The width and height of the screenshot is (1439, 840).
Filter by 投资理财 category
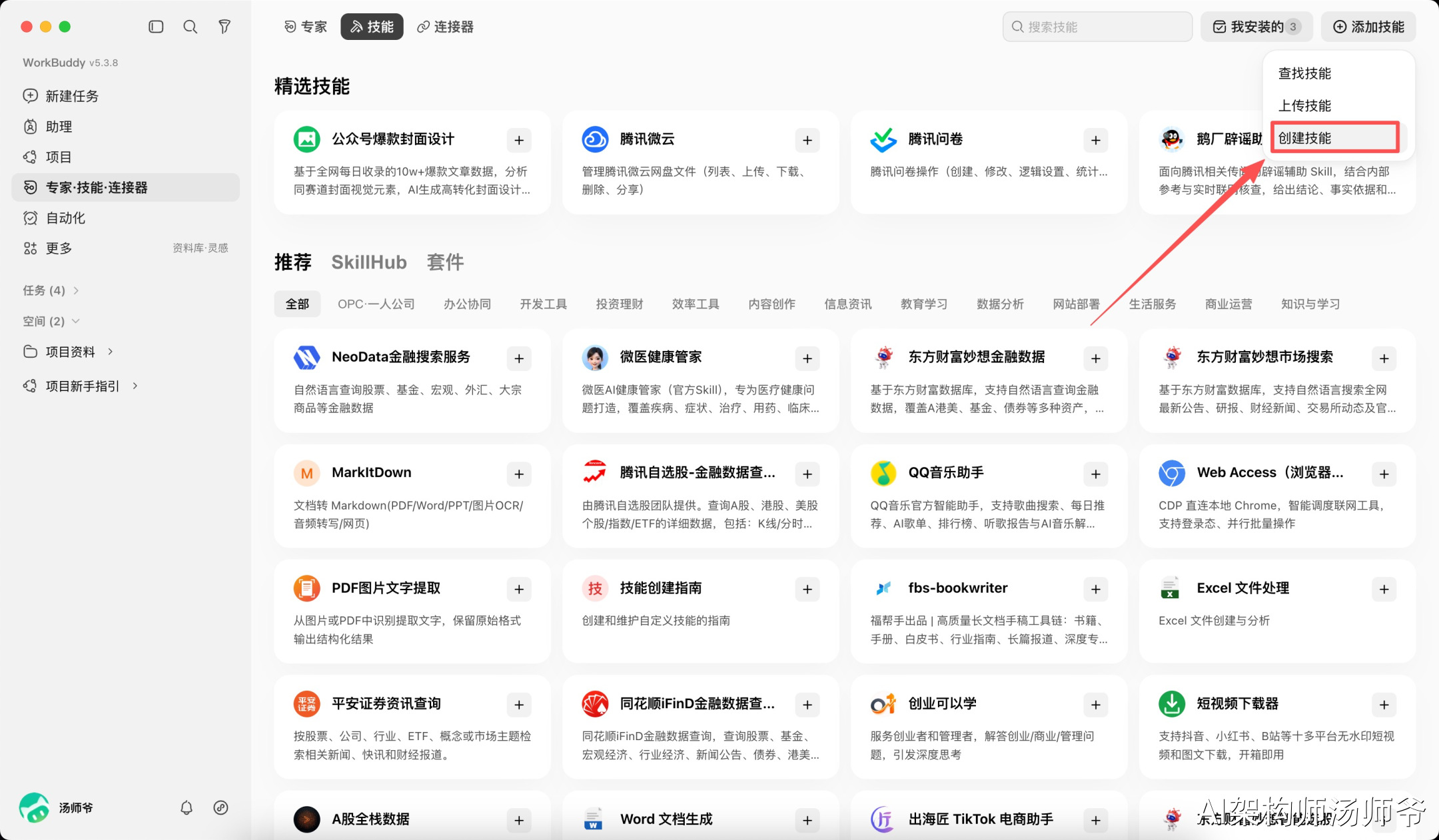pyautogui.click(x=620, y=304)
